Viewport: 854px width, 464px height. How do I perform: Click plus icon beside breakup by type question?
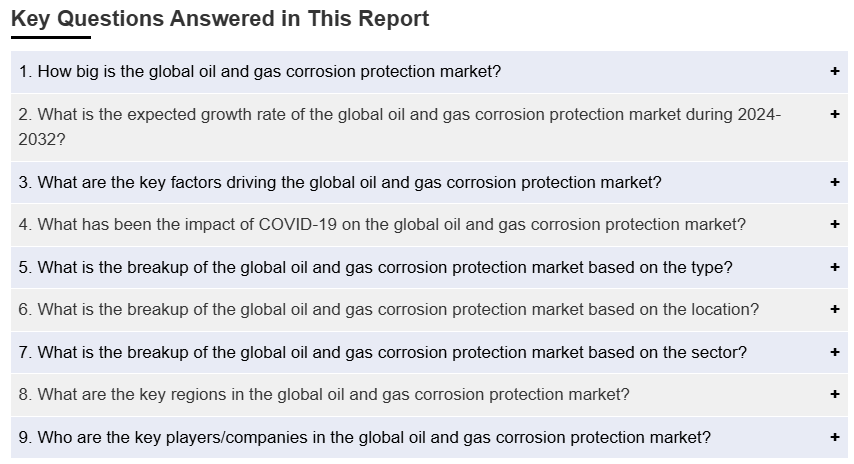tap(834, 267)
